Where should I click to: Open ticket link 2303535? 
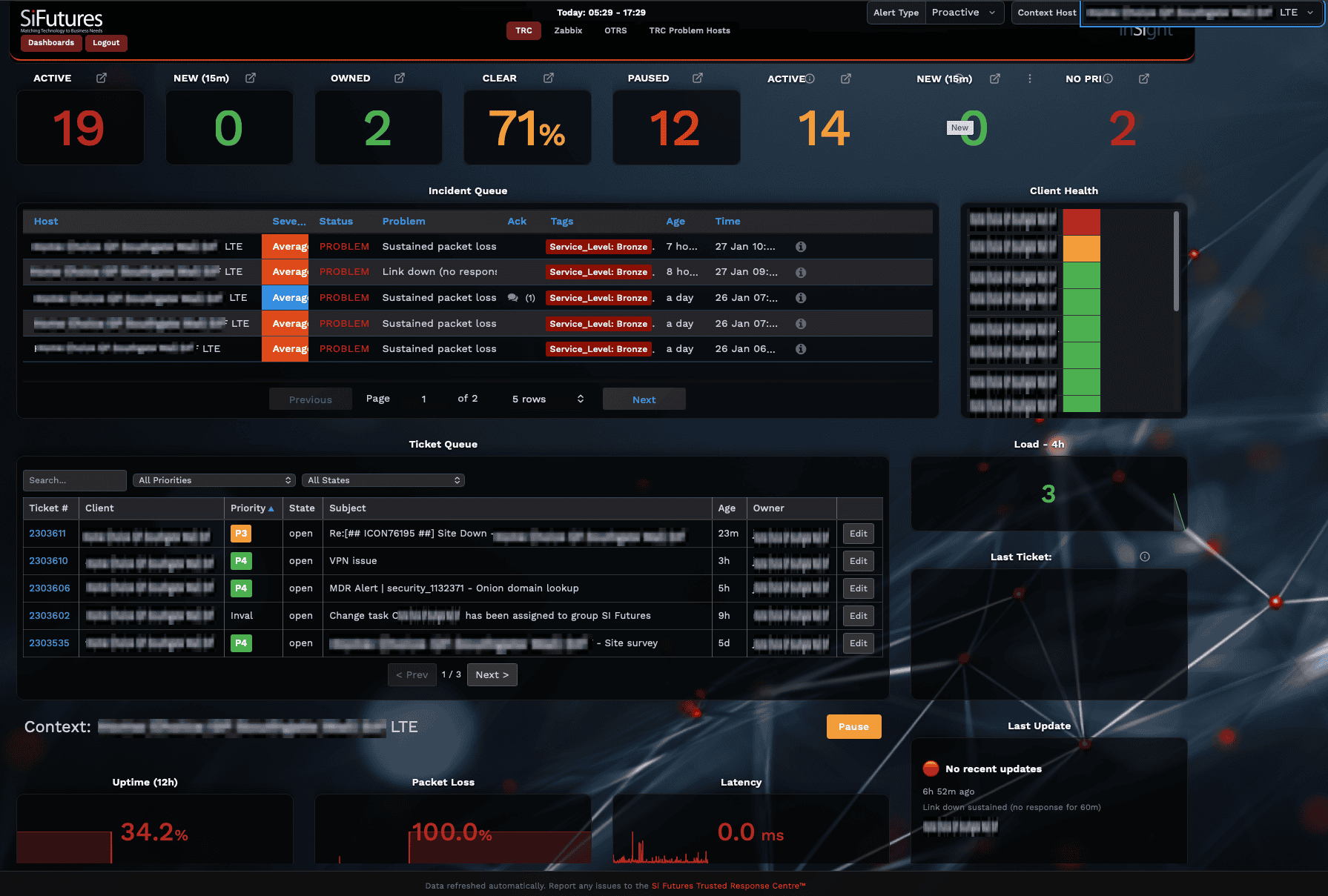[x=49, y=643]
